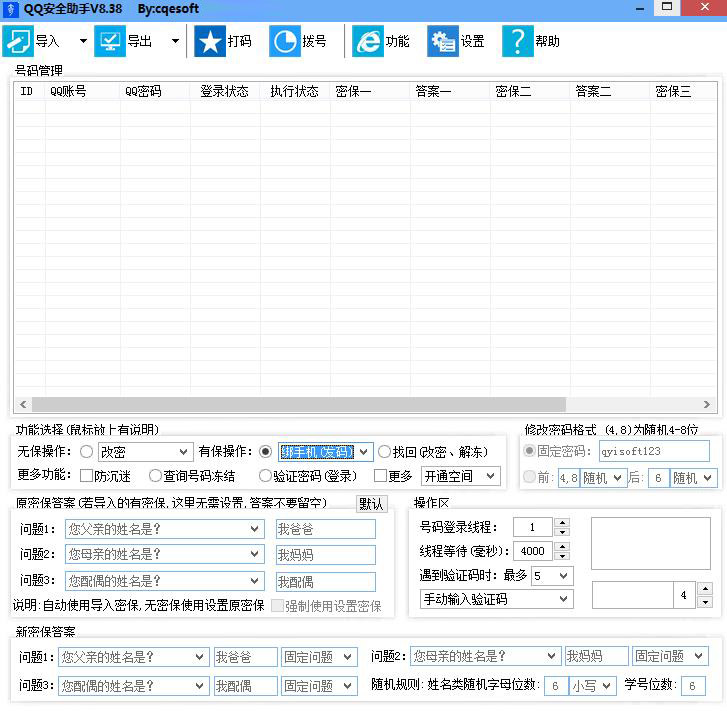Click the QQ账号 column header
The image size is (727, 711).
[83, 91]
